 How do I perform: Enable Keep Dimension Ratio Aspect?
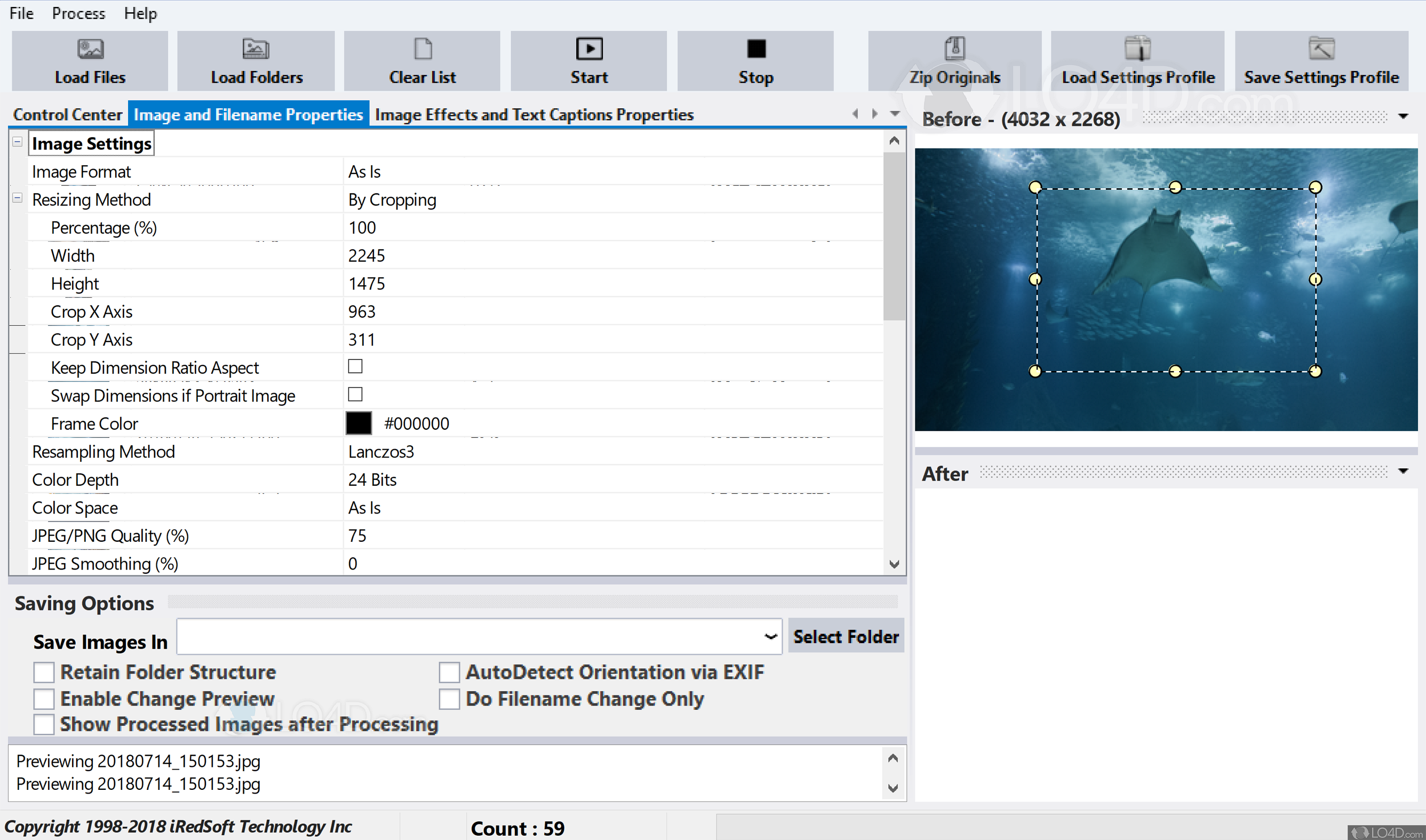point(355,367)
